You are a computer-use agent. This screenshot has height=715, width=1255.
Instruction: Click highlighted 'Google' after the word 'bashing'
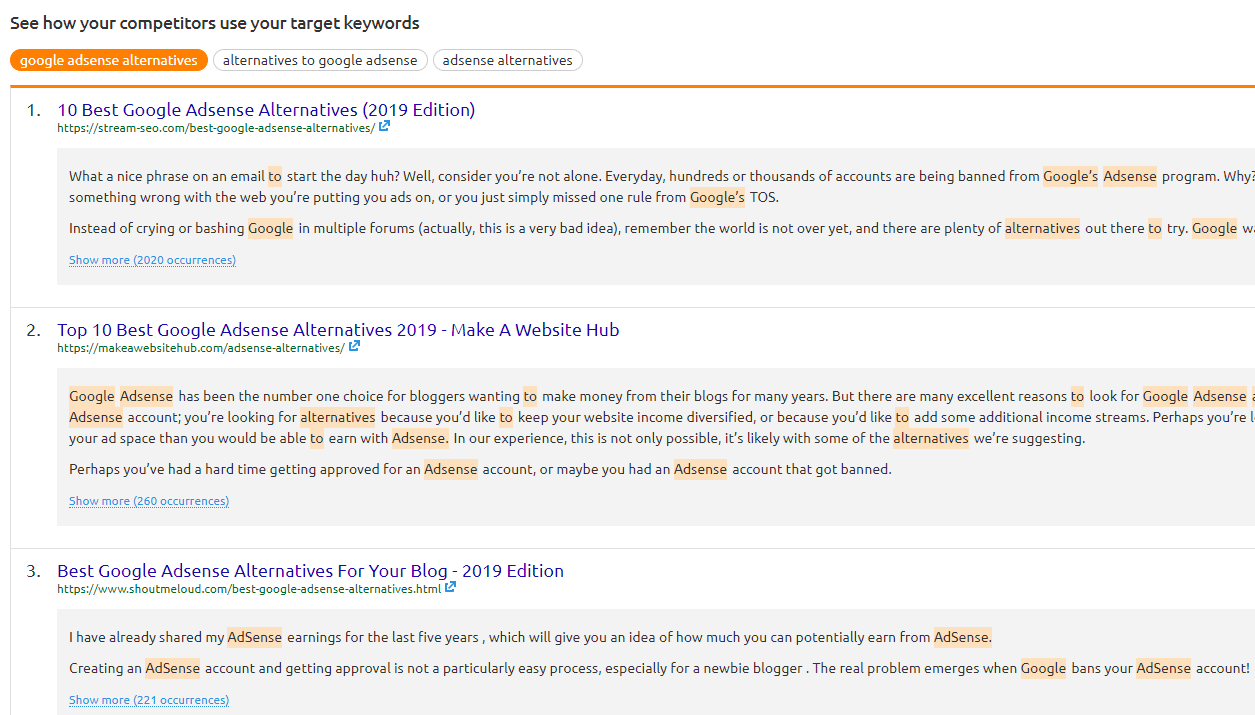[270, 228]
